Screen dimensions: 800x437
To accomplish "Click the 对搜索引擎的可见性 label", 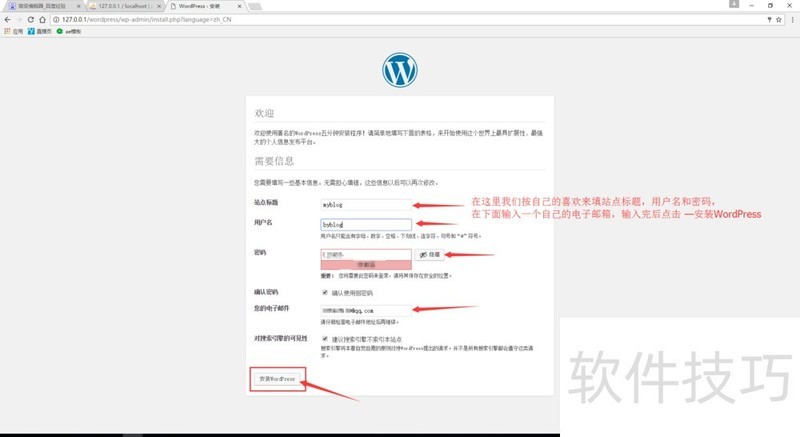I will (281, 338).
